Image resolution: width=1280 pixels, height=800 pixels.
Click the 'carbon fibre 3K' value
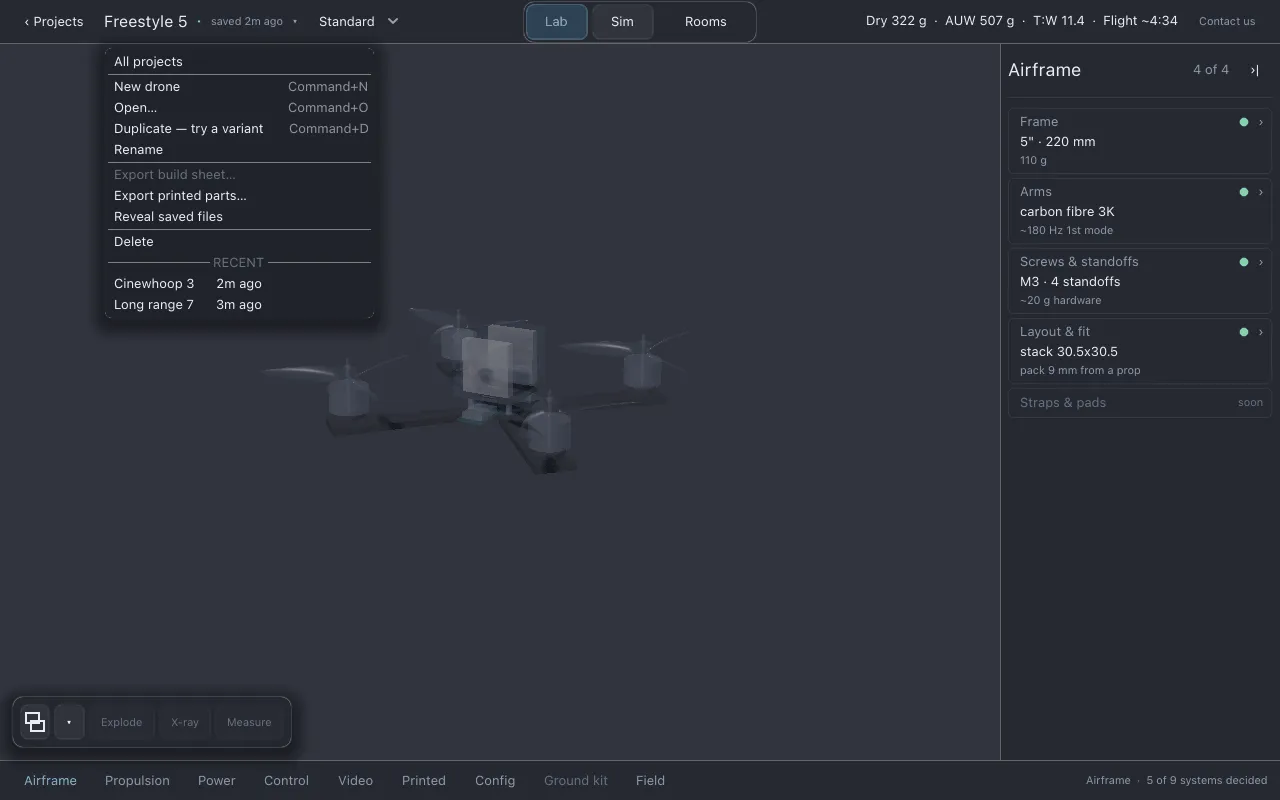1067,212
